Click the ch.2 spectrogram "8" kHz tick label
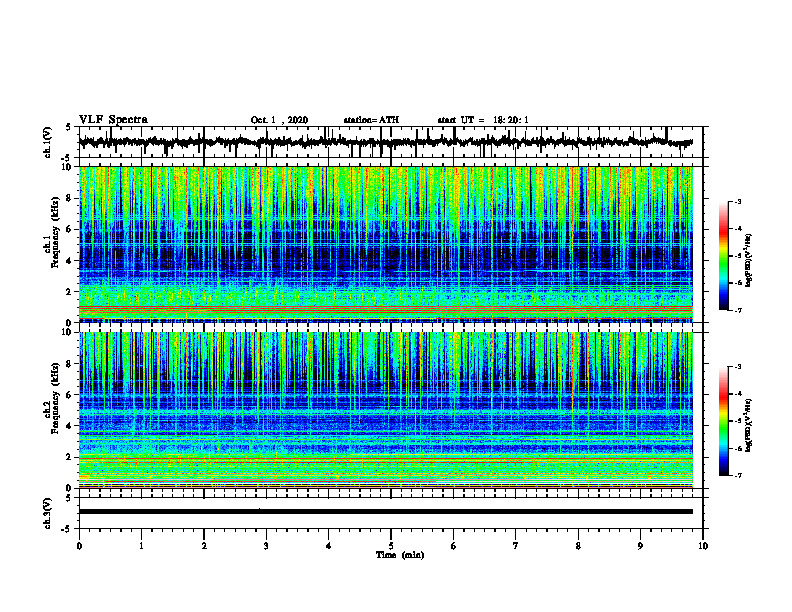792x612 pixels. coord(70,364)
